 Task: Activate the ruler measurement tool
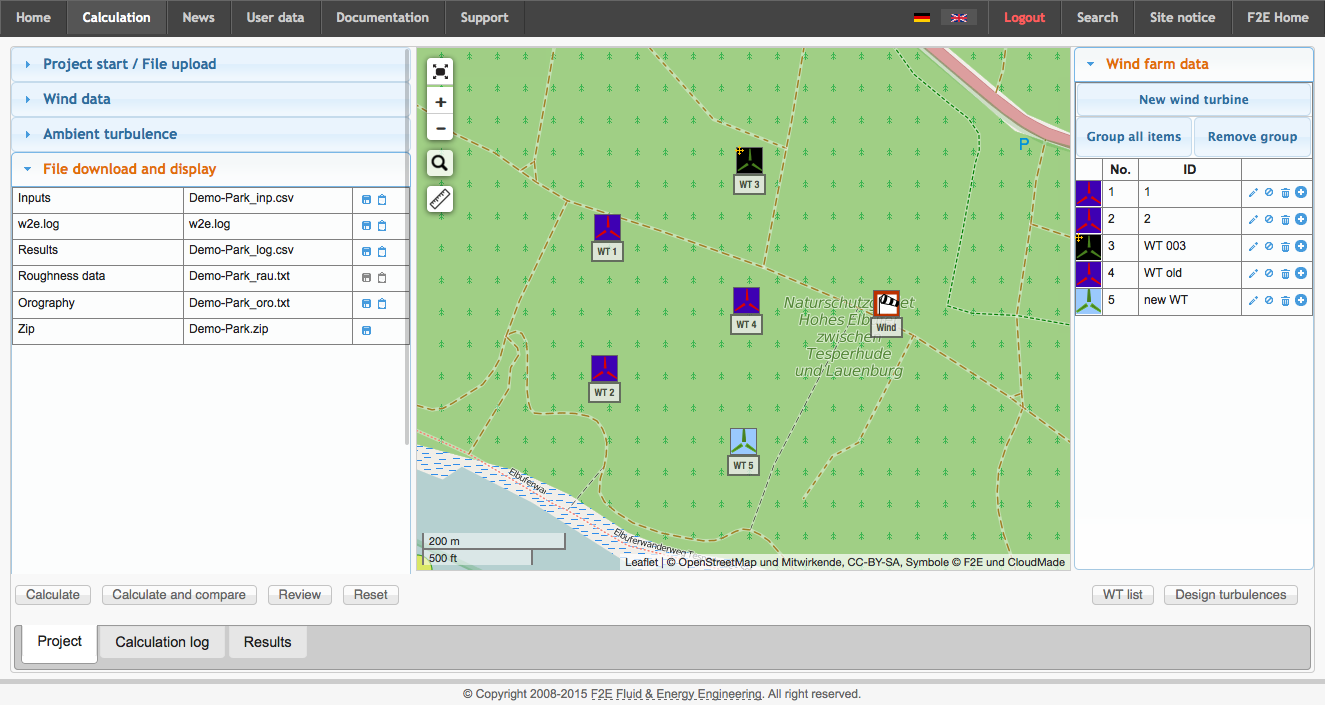440,199
